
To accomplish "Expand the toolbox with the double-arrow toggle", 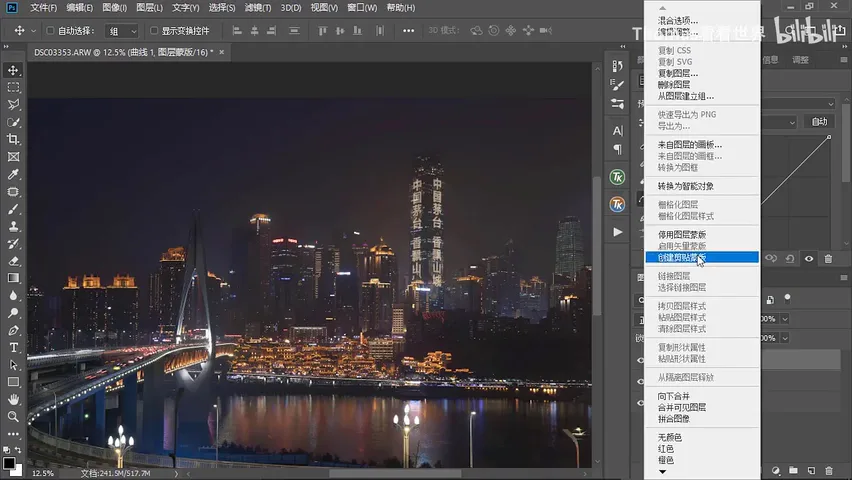I will point(6,47).
